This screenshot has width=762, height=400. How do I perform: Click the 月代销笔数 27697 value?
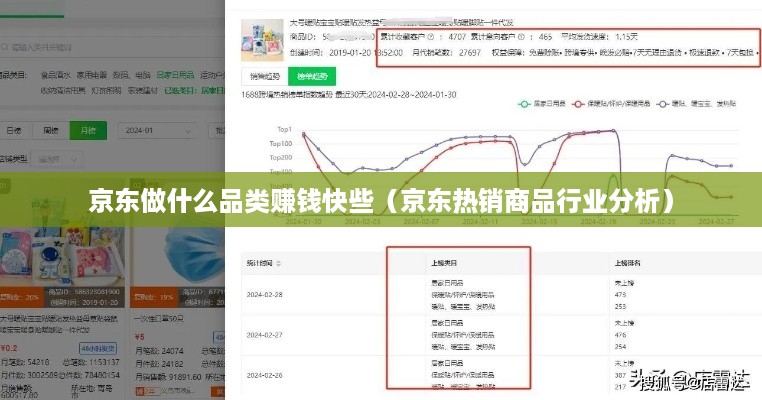point(470,52)
